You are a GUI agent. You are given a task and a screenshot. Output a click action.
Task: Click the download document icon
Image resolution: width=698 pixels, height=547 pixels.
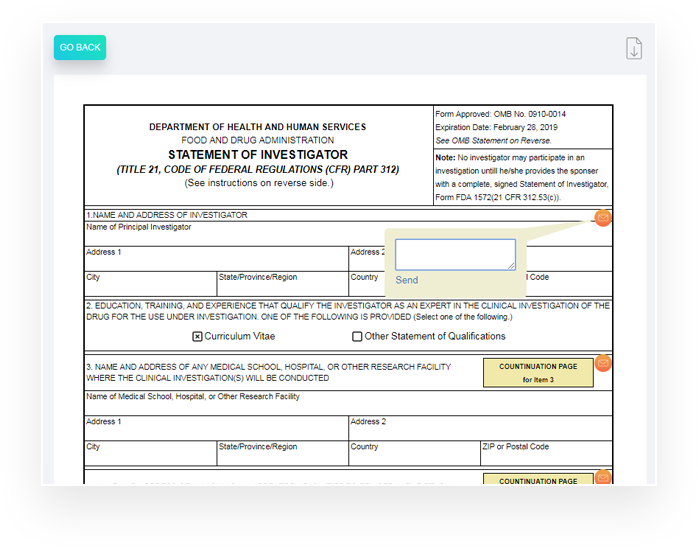(634, 48)
